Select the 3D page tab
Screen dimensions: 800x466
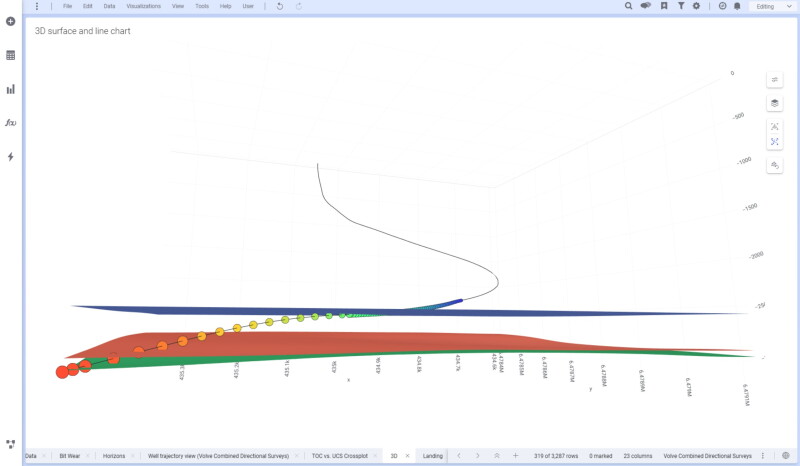(x=394, y=456)
